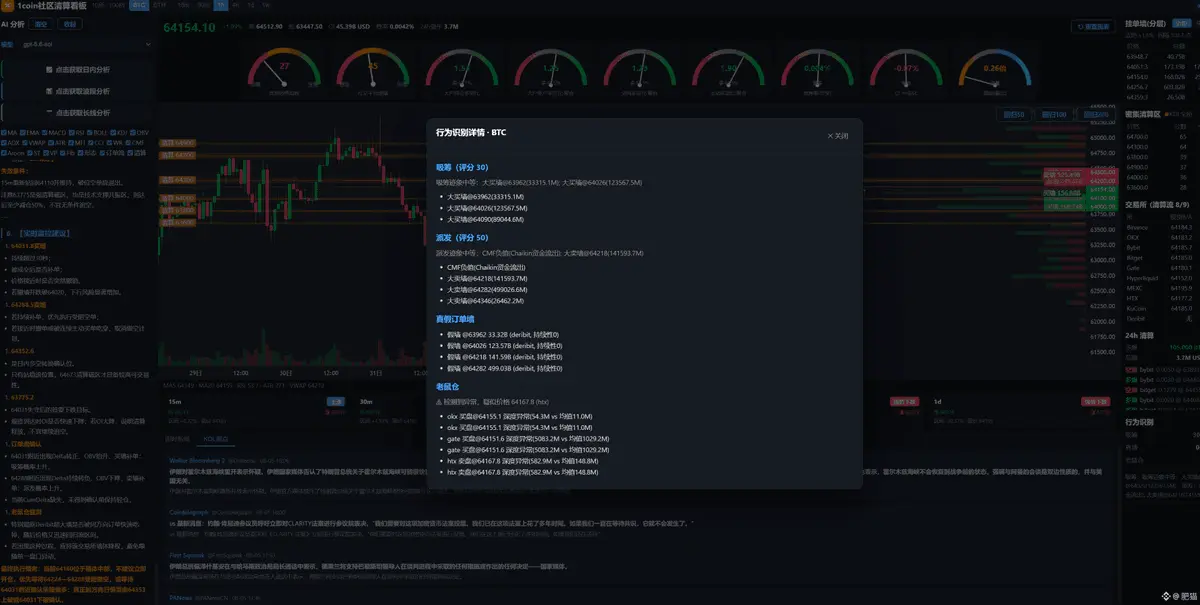
Task: Click 假墙 @63962 33.32B deribit entry
Action: click(x=503, y=334)
